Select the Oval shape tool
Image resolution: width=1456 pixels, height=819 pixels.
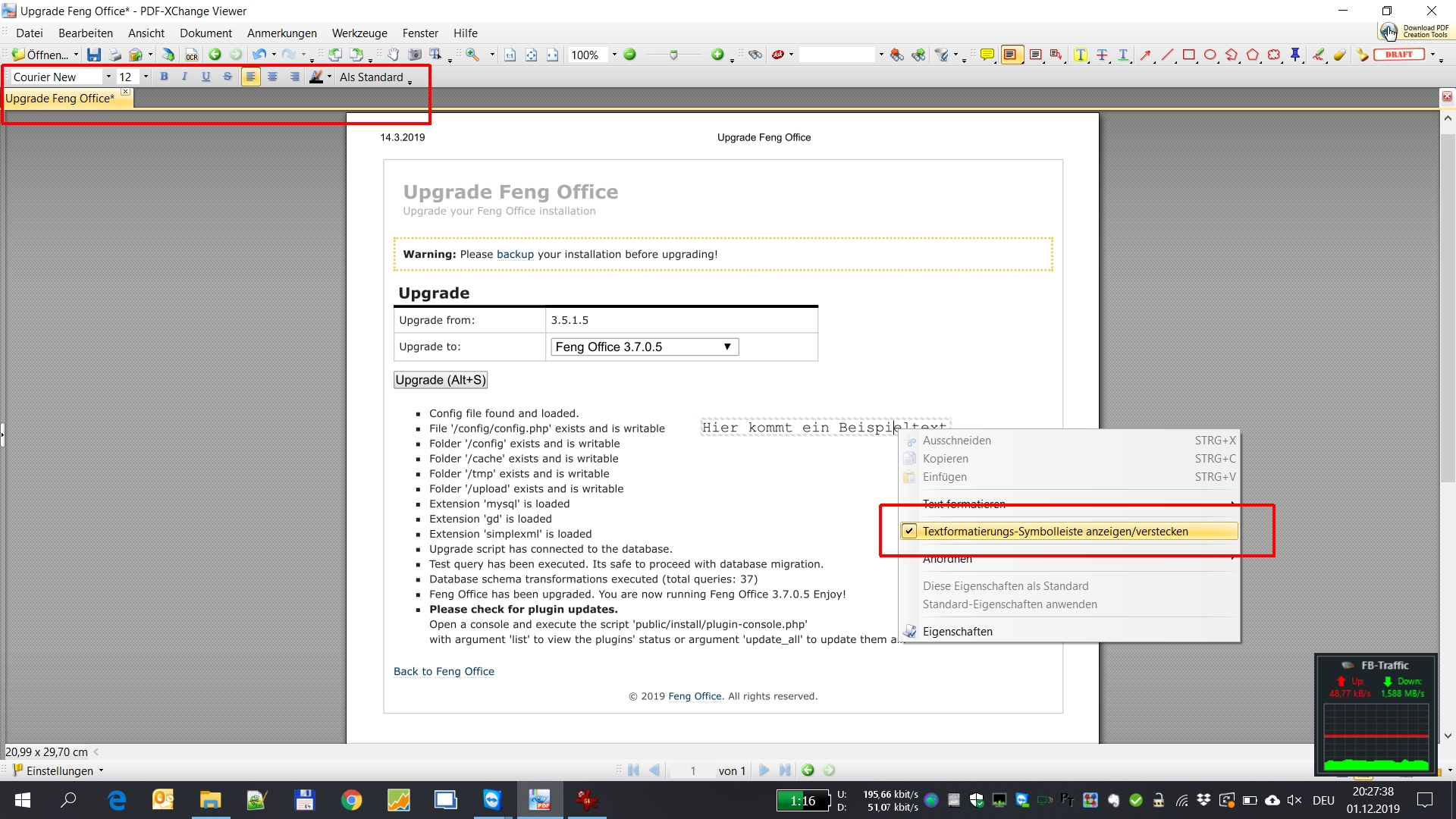point(1210,55)
